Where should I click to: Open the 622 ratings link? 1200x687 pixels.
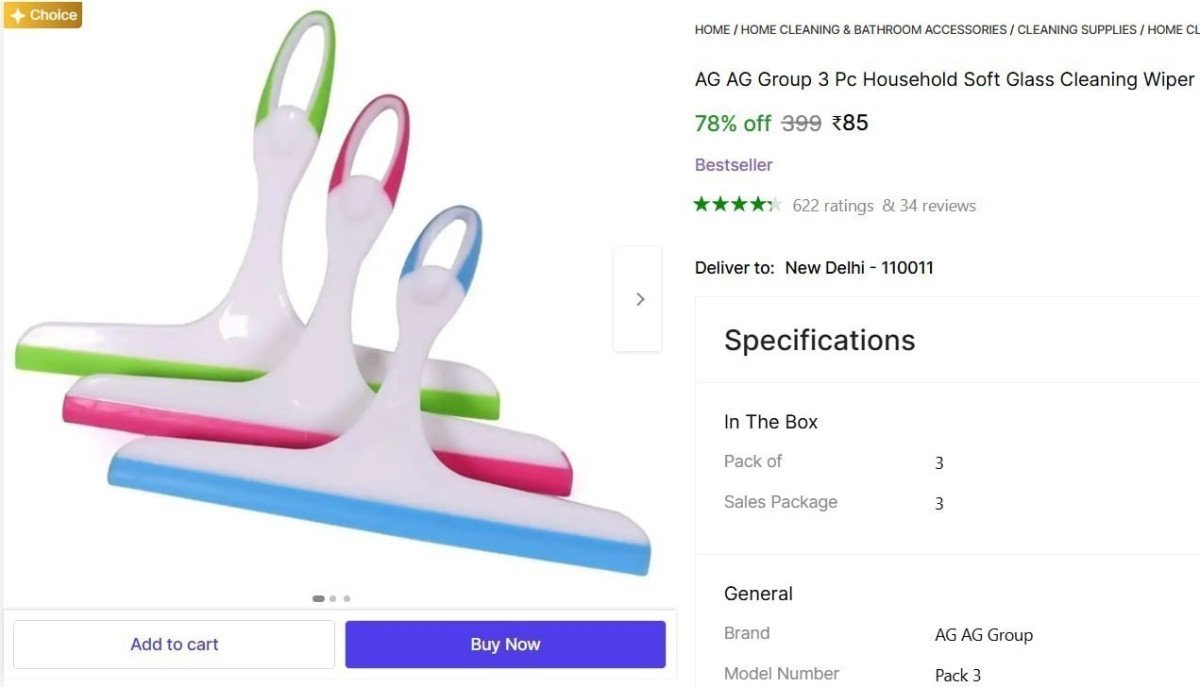point(834,205)
